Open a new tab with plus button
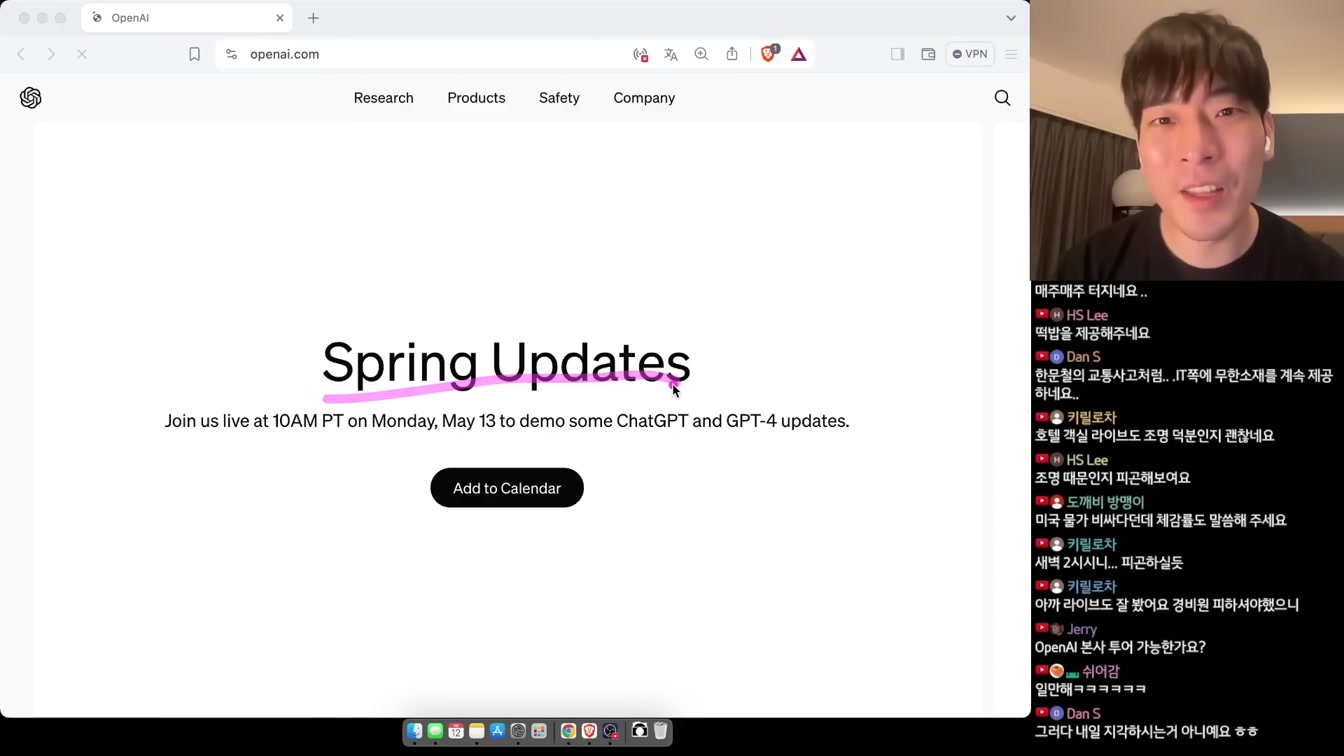 click(x=313, y=18)
